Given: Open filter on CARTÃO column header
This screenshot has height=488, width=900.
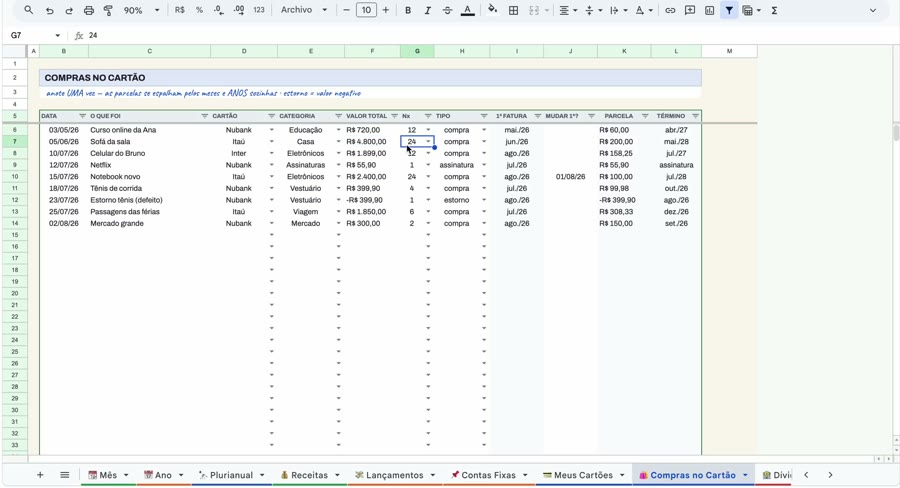Looking at the screenshot, I should (x=271, y=116).
